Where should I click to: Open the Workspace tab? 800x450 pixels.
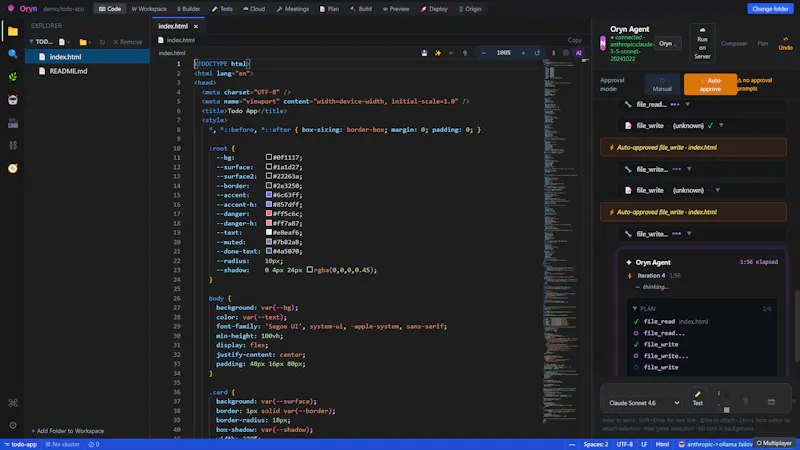(149, 9)
